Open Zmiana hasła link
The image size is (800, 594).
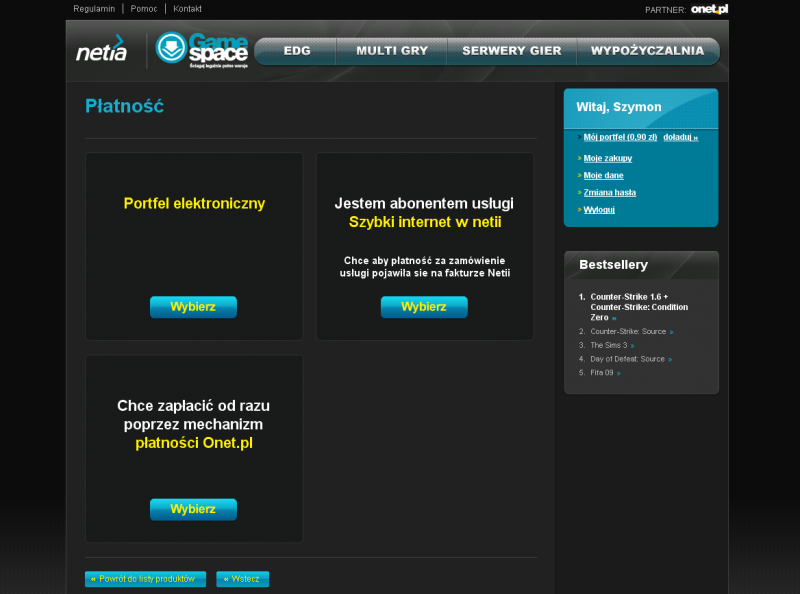(610, 192)
